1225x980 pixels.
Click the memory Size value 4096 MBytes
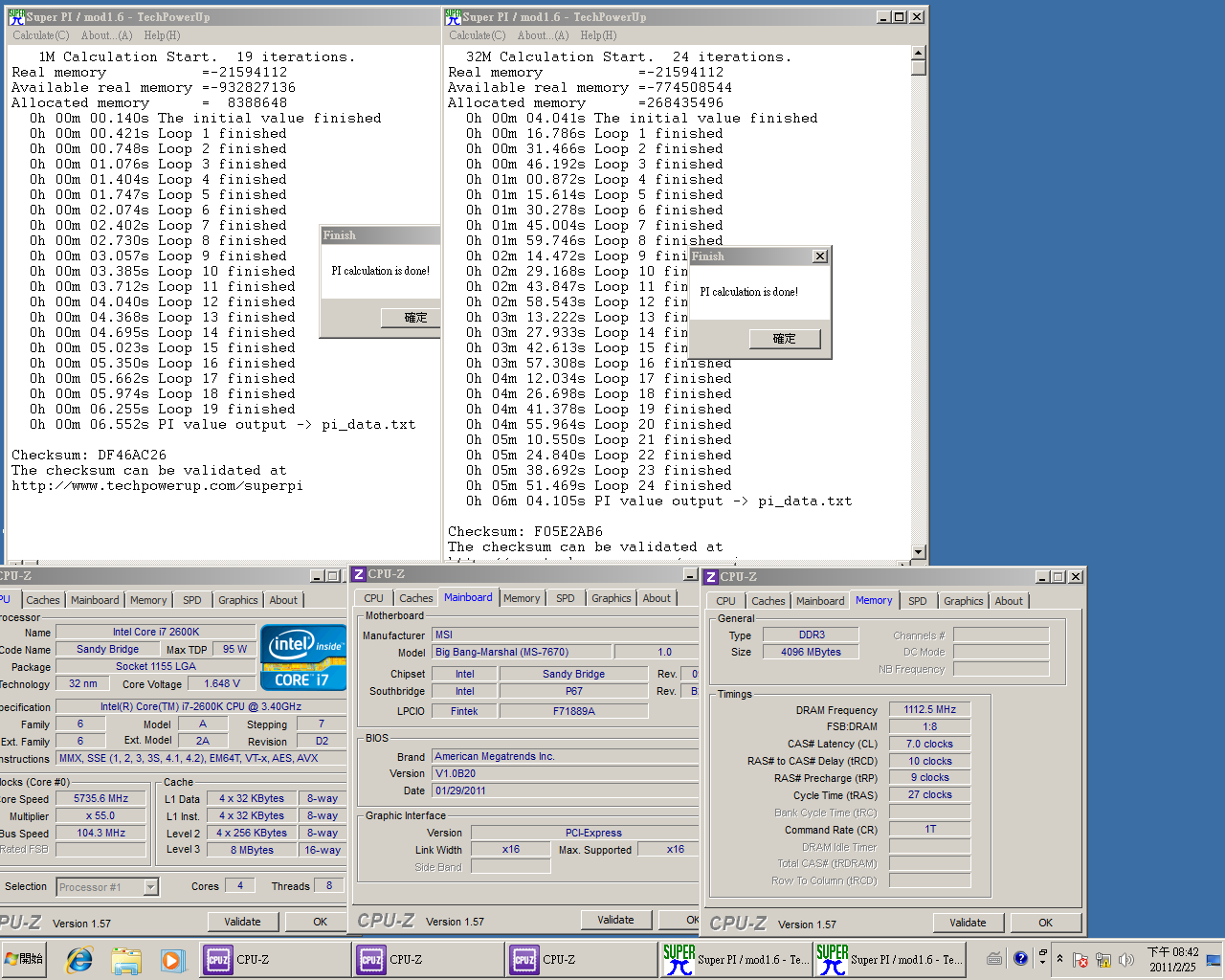tap(811, 652)
